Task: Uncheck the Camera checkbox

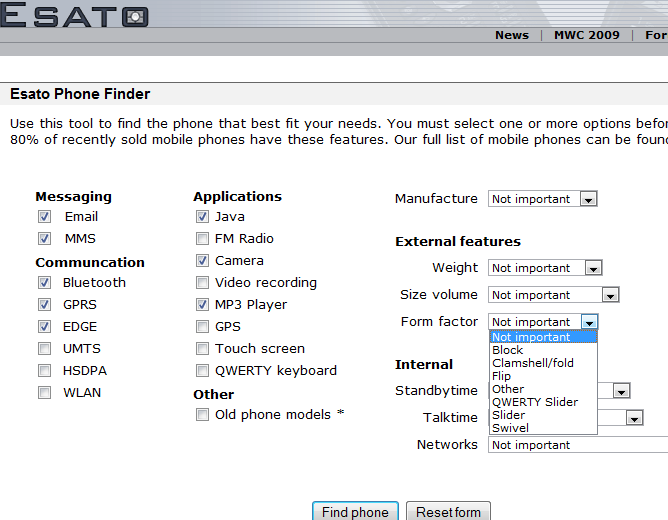Action: coord(202,261)
